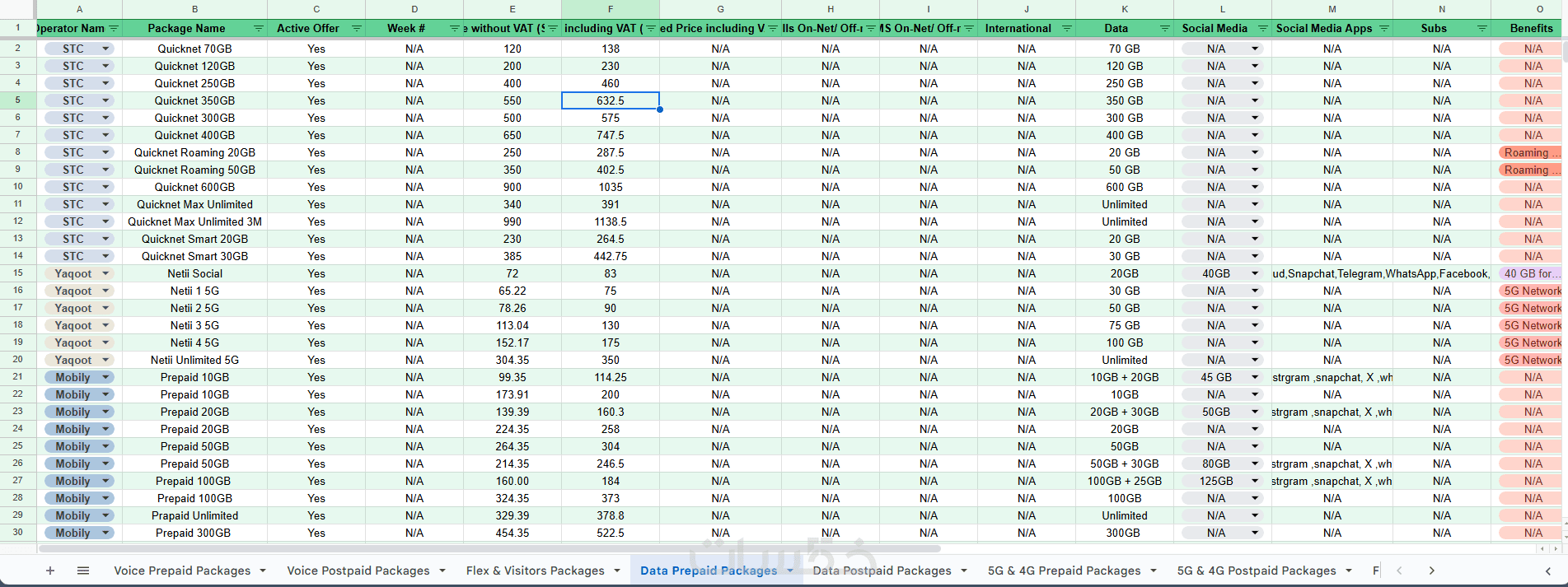The image size is (1568, 587).
Task: Expand Voice Prepaid Packages tab menu arrow
Action: [x=263, y=571]
